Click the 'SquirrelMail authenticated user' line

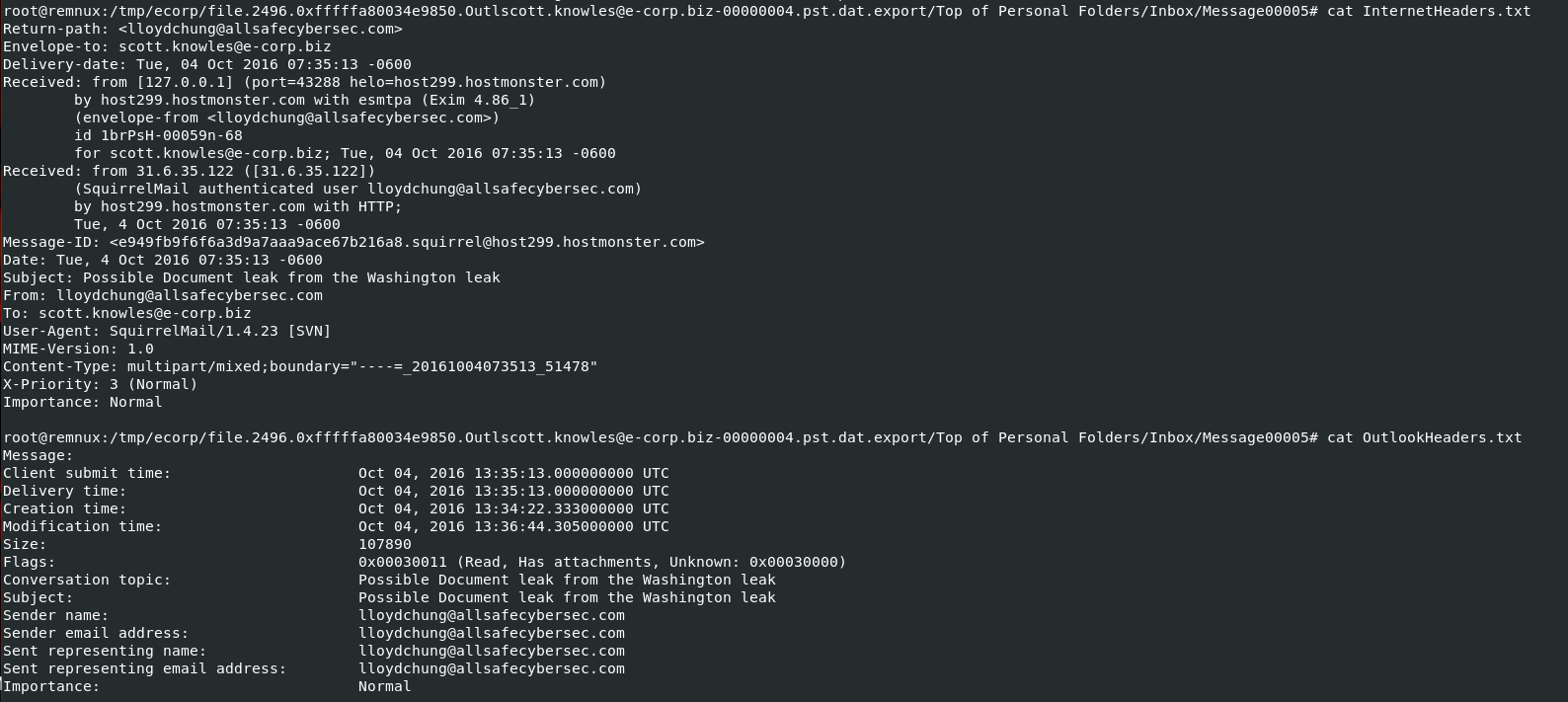(x=357, y=189)
